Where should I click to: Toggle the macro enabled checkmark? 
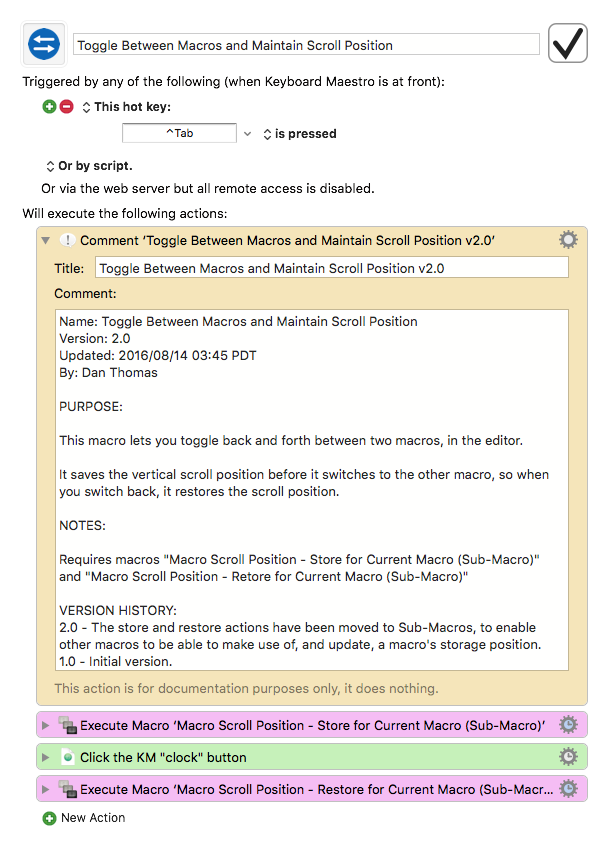pyautogui.click(x=568, y=43)
